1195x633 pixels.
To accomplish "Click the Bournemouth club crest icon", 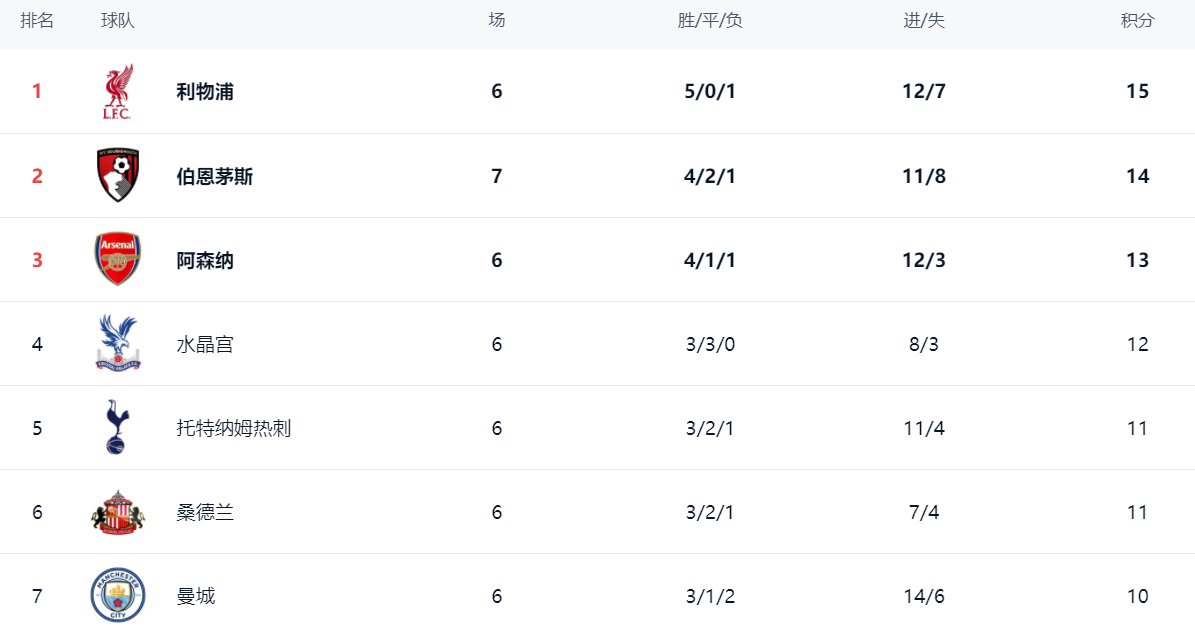I will point(117,176).
